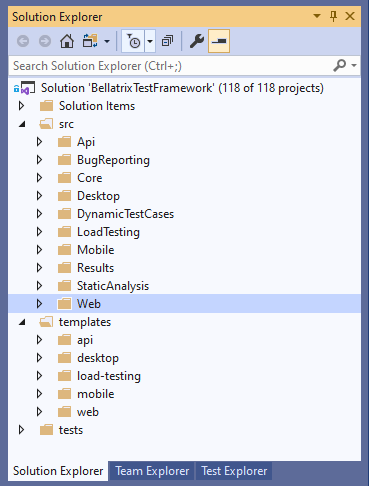The image size is (369, 486).
Task: Toggle the Preview Selected Items button
Action: (x=219, y=41)
